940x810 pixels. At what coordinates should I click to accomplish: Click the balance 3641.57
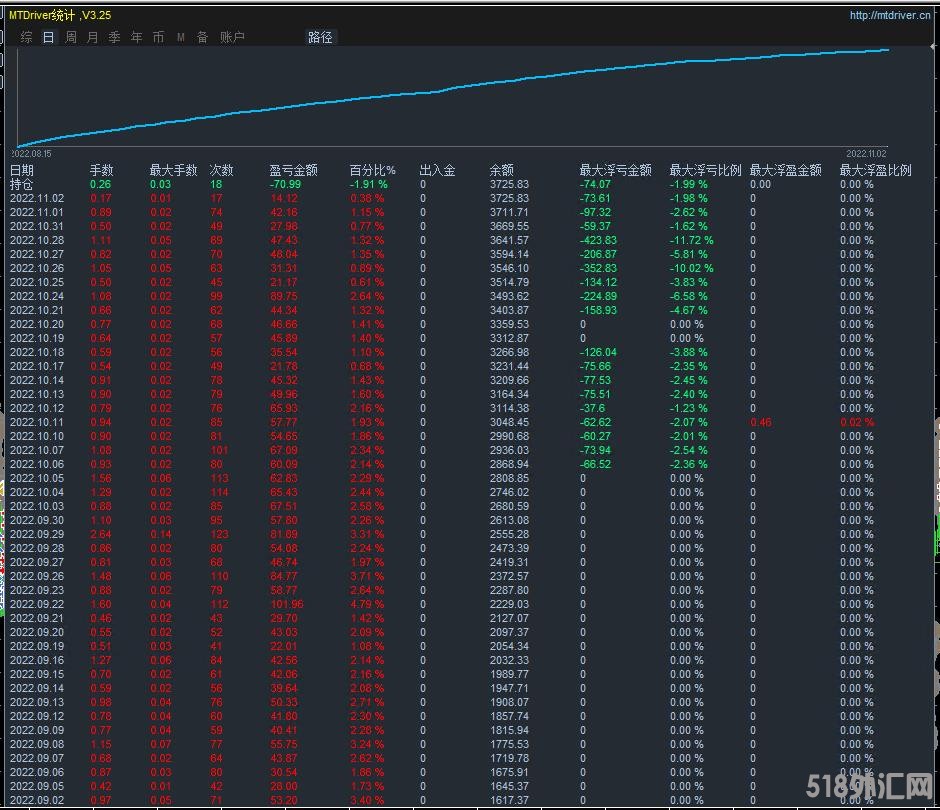coord(510,240)
